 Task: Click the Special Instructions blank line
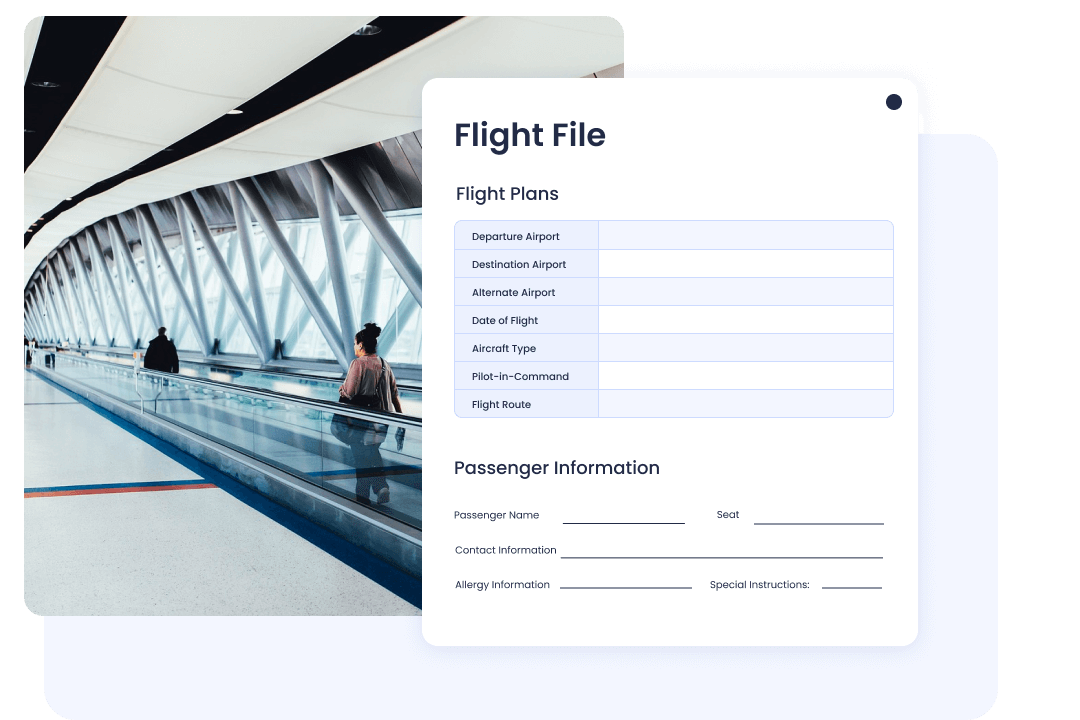click(851, 588)
